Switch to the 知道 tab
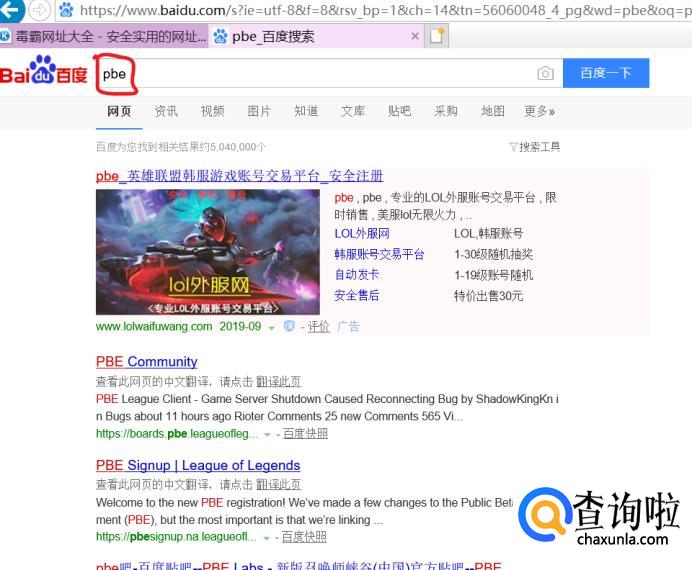Screen dimensions: 692x570 point(306,111)
